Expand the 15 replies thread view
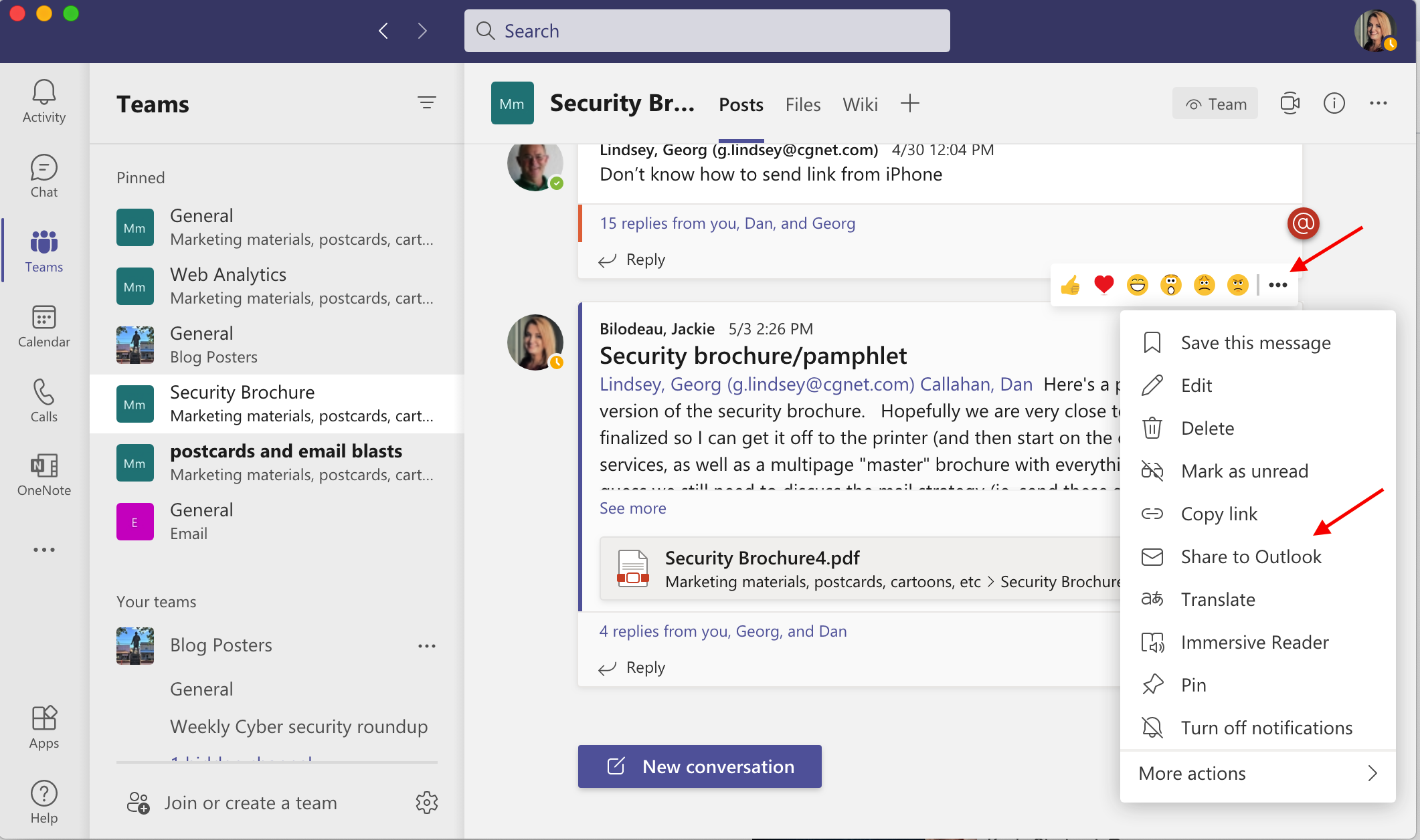The width and height of the screenshot is (1420, 840). point(727,222)
